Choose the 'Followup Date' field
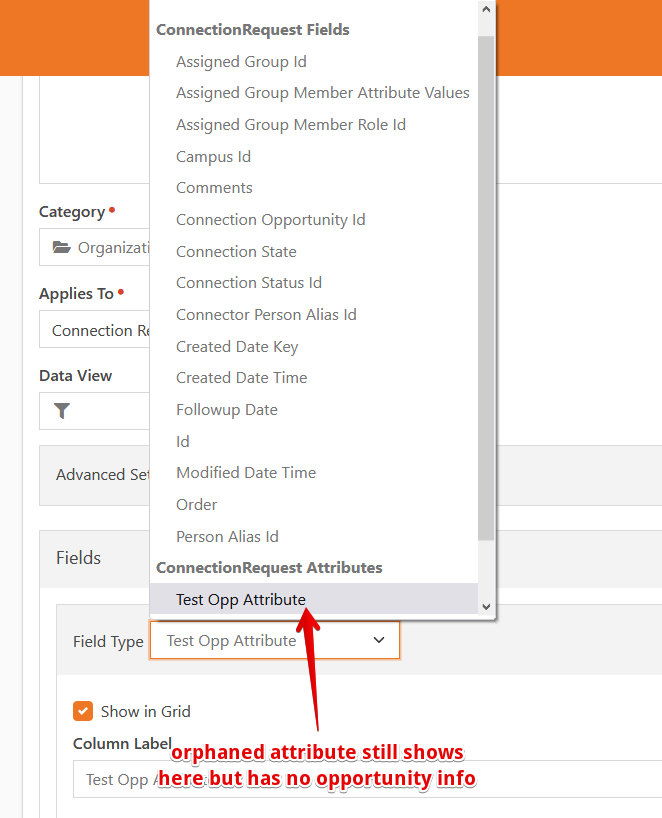662x818 pixels. click(314, 410)
